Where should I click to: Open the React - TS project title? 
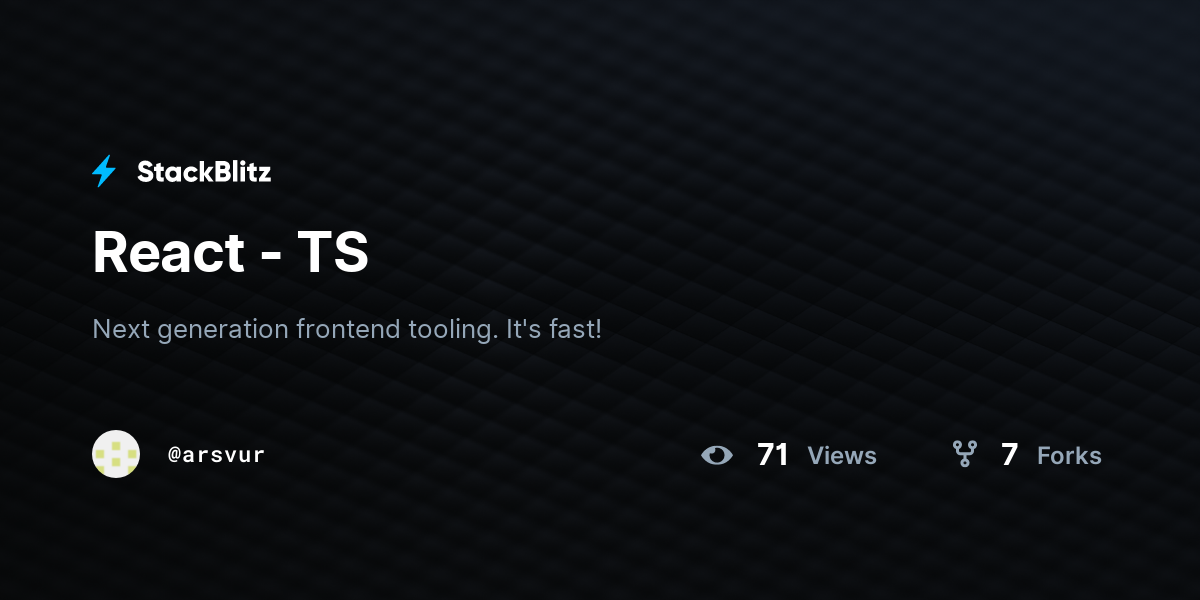coord(231,252)
